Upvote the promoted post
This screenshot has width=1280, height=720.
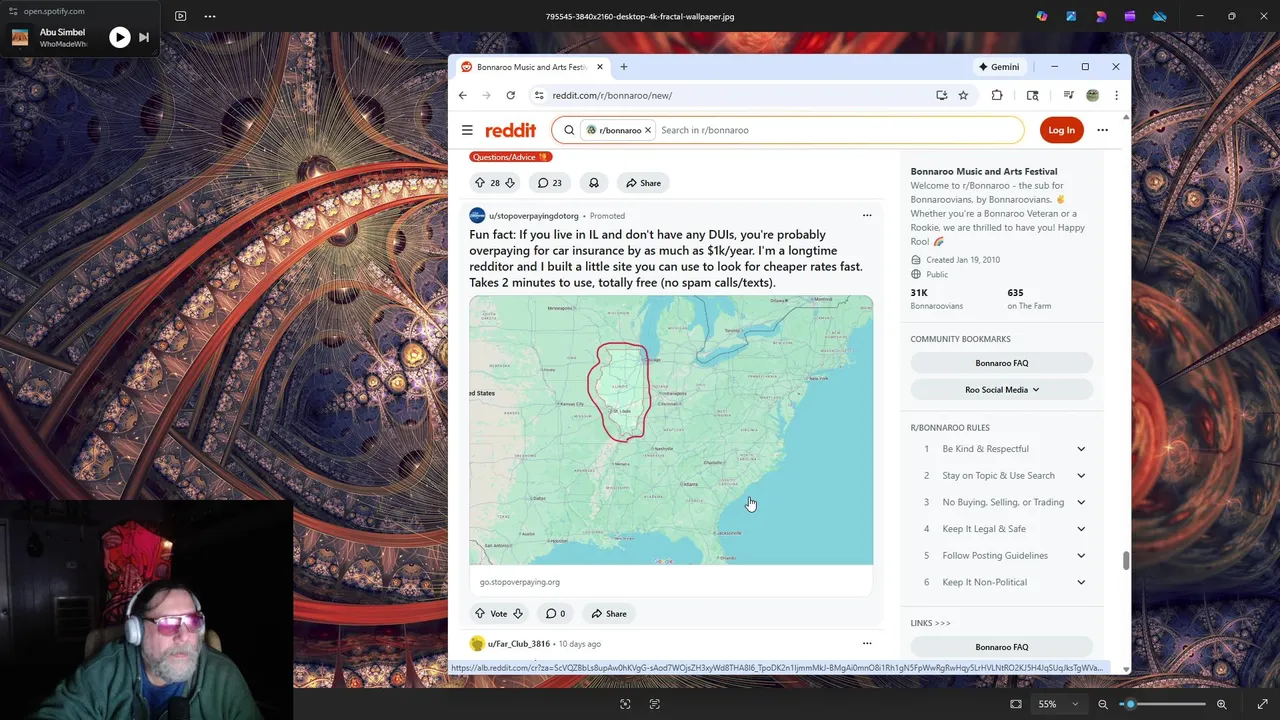[x=480, y=614]
